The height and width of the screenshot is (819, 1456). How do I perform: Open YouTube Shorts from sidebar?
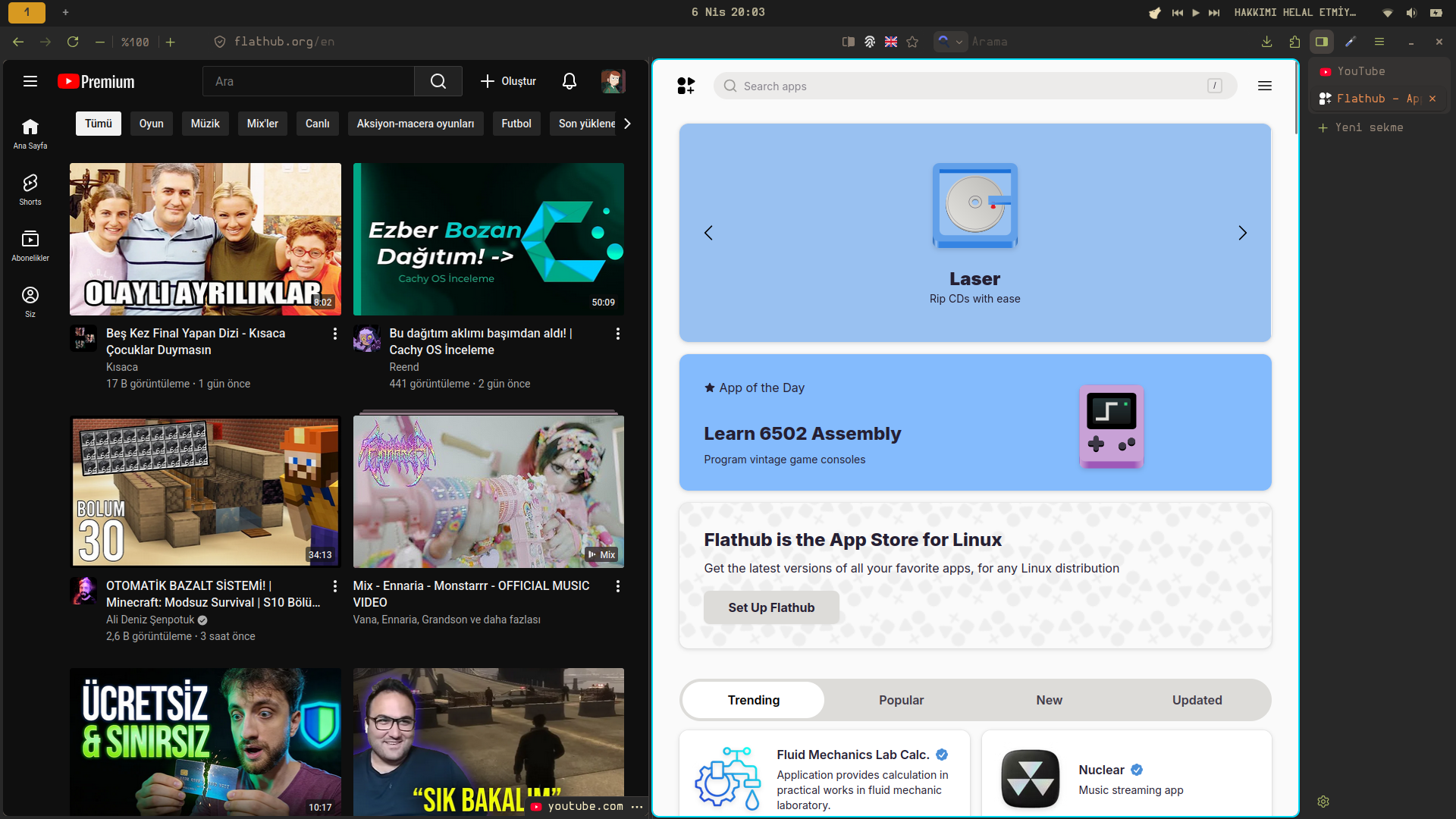(30, 190)
